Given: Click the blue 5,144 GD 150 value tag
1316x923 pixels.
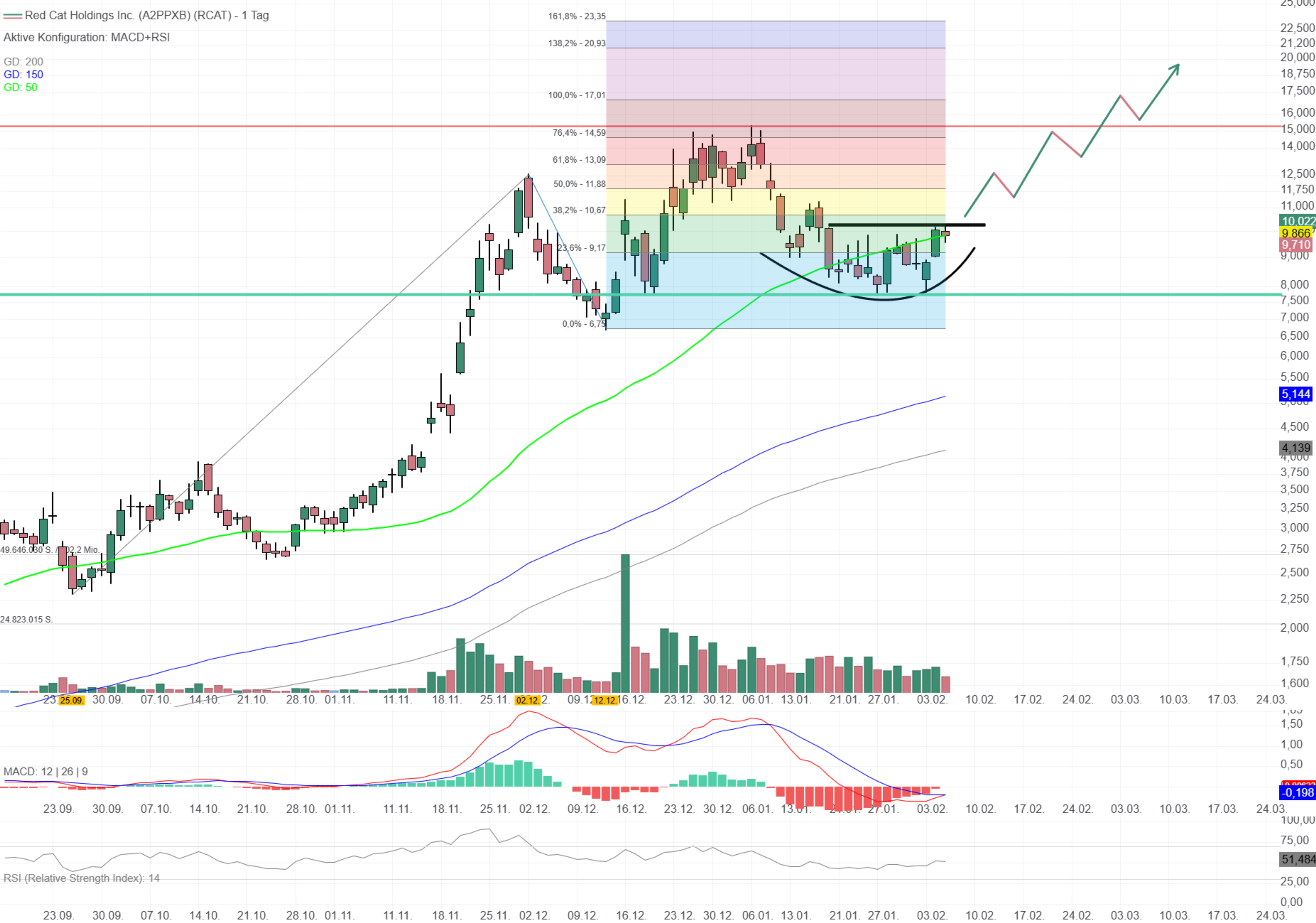Looking at the screenshot, I should point(1296,394).
